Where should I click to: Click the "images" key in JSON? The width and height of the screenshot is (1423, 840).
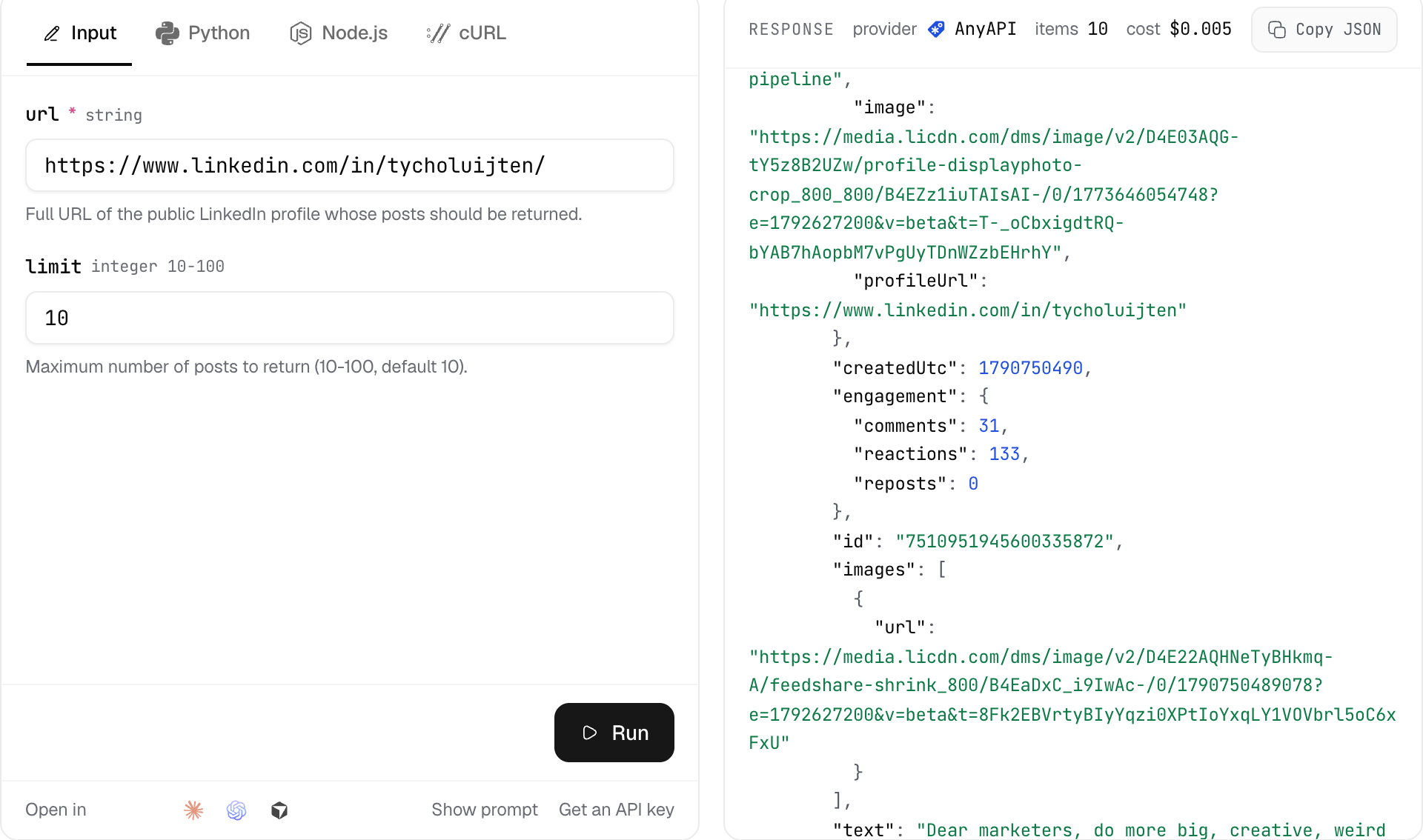pos(874,570)
